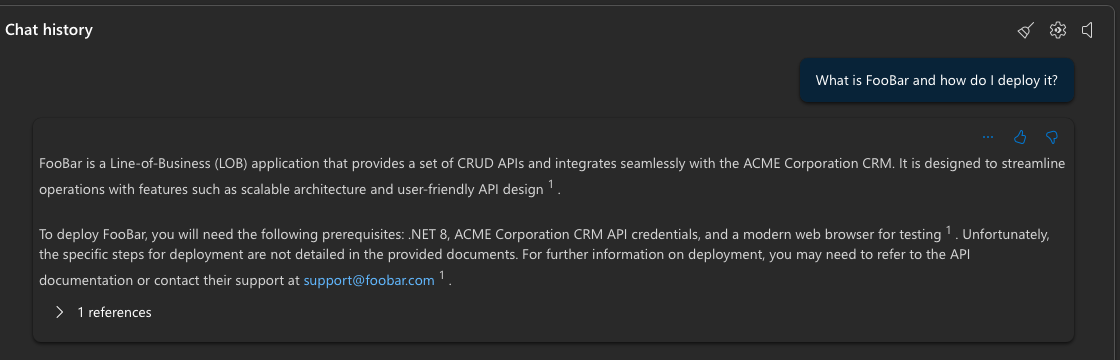Open citation 1 after 'user-friendly API design'

tap(551, 186)
